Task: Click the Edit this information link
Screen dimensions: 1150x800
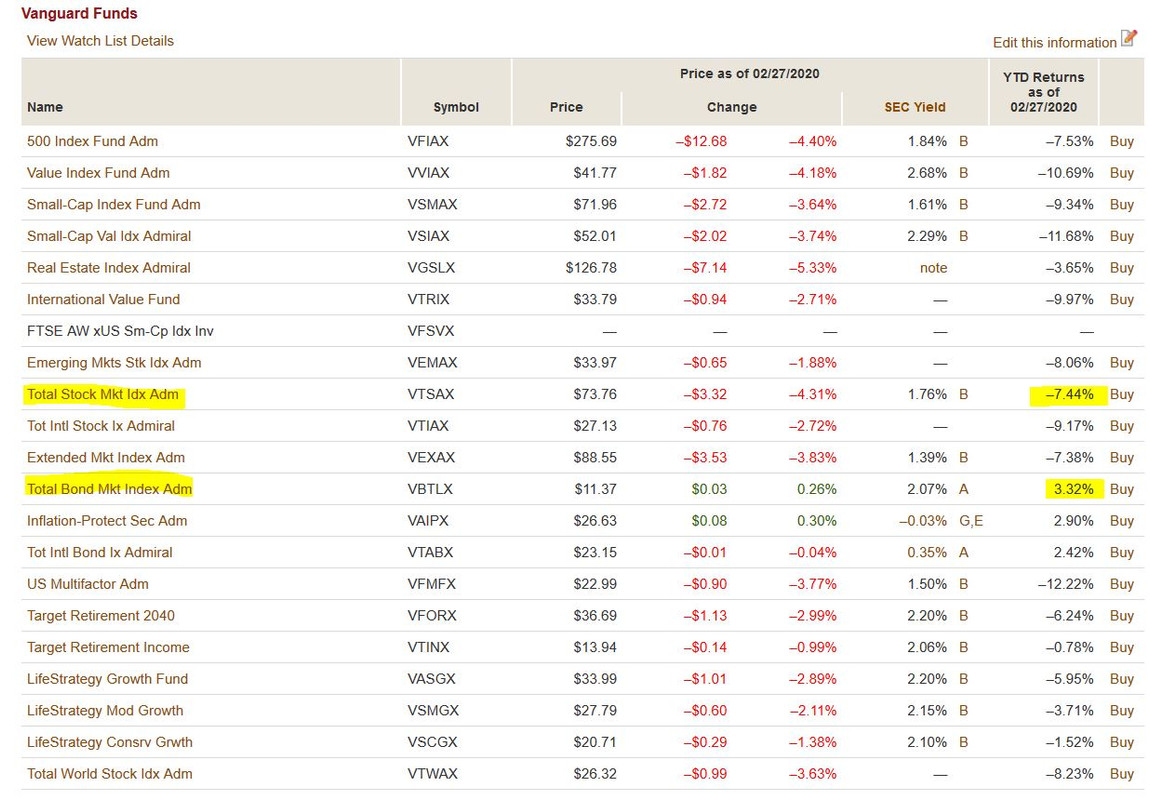Action: 1054,43
